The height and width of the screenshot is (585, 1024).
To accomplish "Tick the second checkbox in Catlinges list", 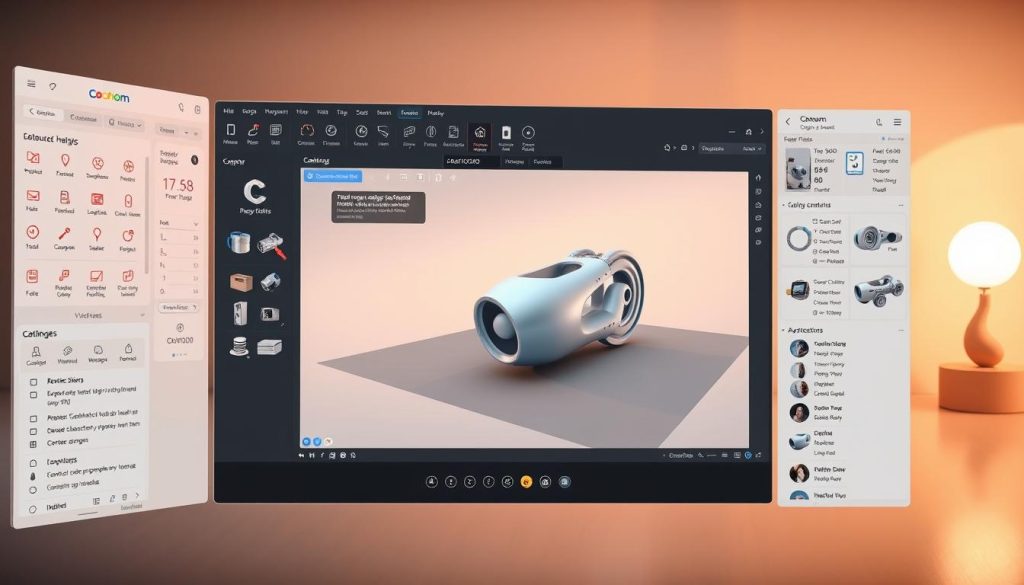I will [33, 395].
